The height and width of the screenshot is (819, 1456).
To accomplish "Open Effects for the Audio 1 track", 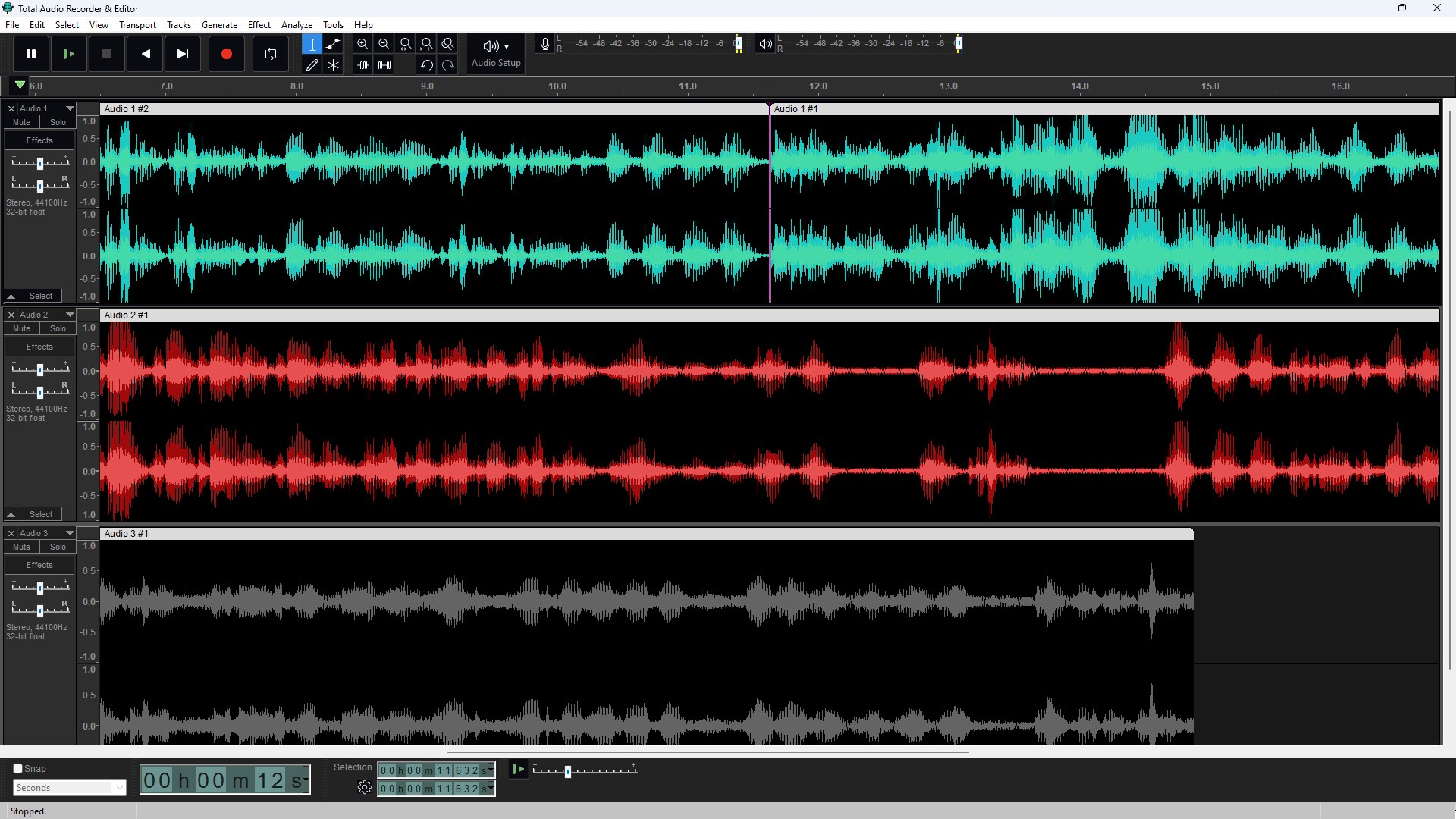I will pos(39,140).
